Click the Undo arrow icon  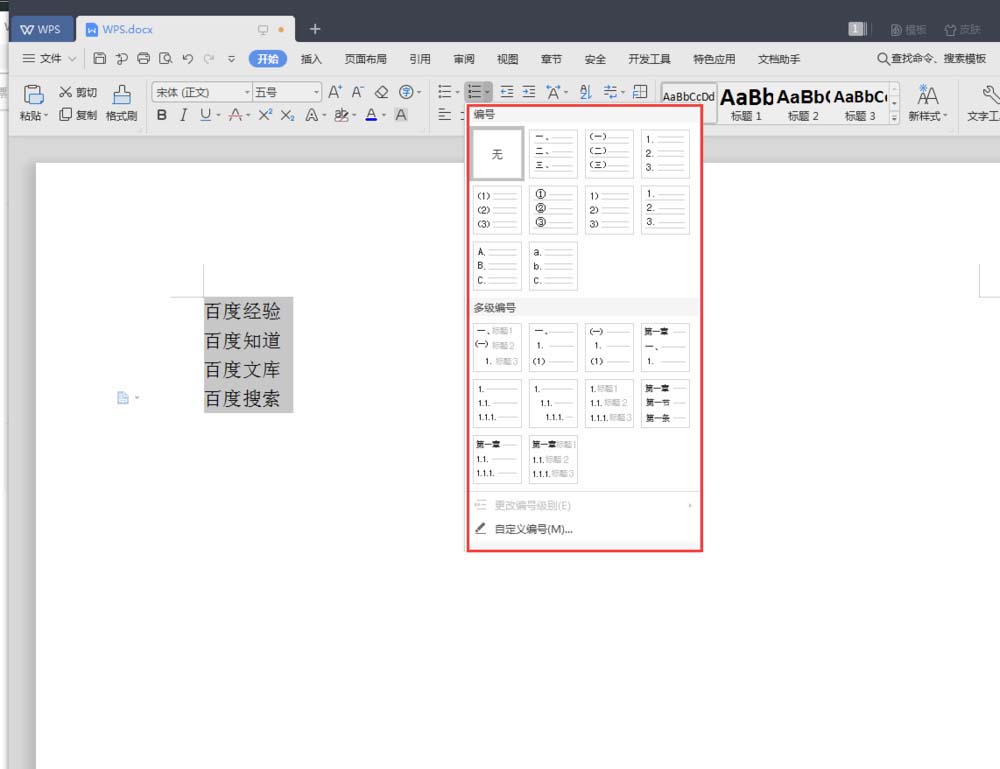coord(187,59)
